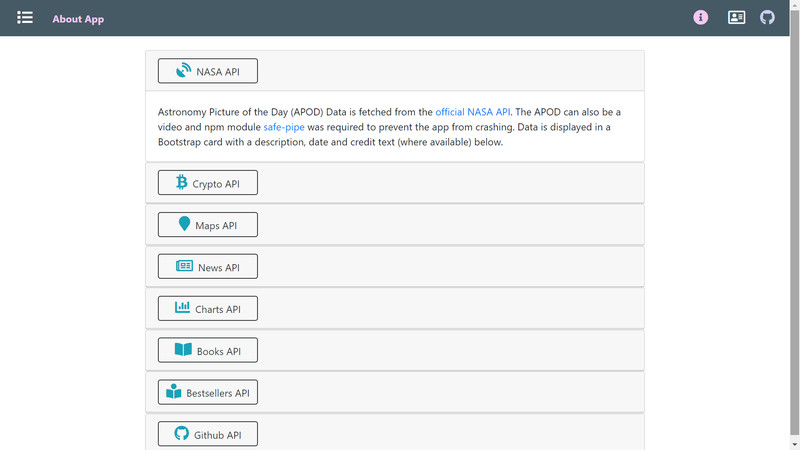Expand the Books API section
Image resolution: width=800 pixels, height=450 pixels.
(208, 350)
